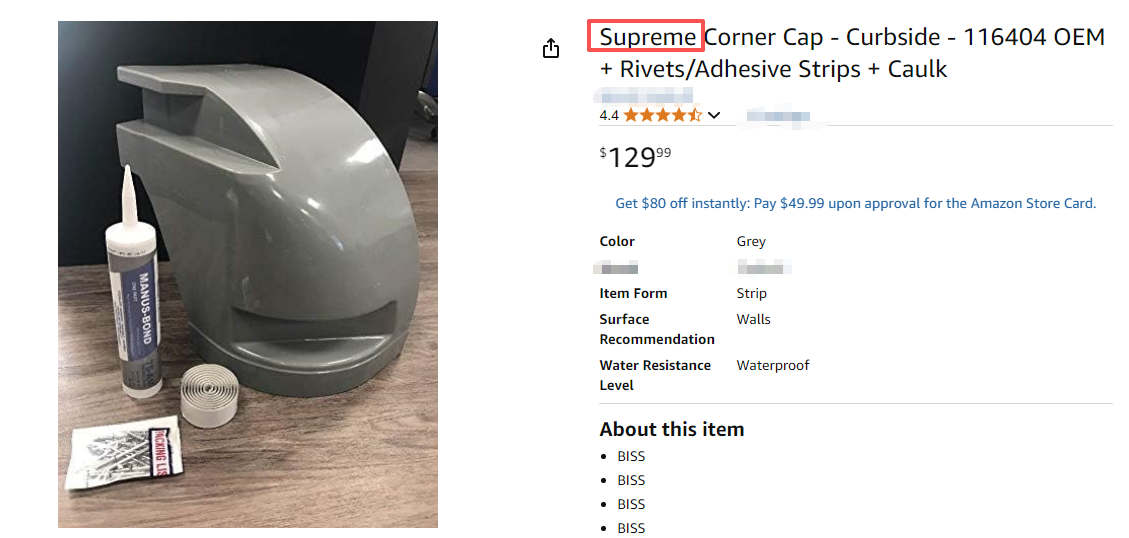Viewport: 1129px width, 538px height.
Task: Click the 4.4 rating number
Action: [x=609, y=115]
